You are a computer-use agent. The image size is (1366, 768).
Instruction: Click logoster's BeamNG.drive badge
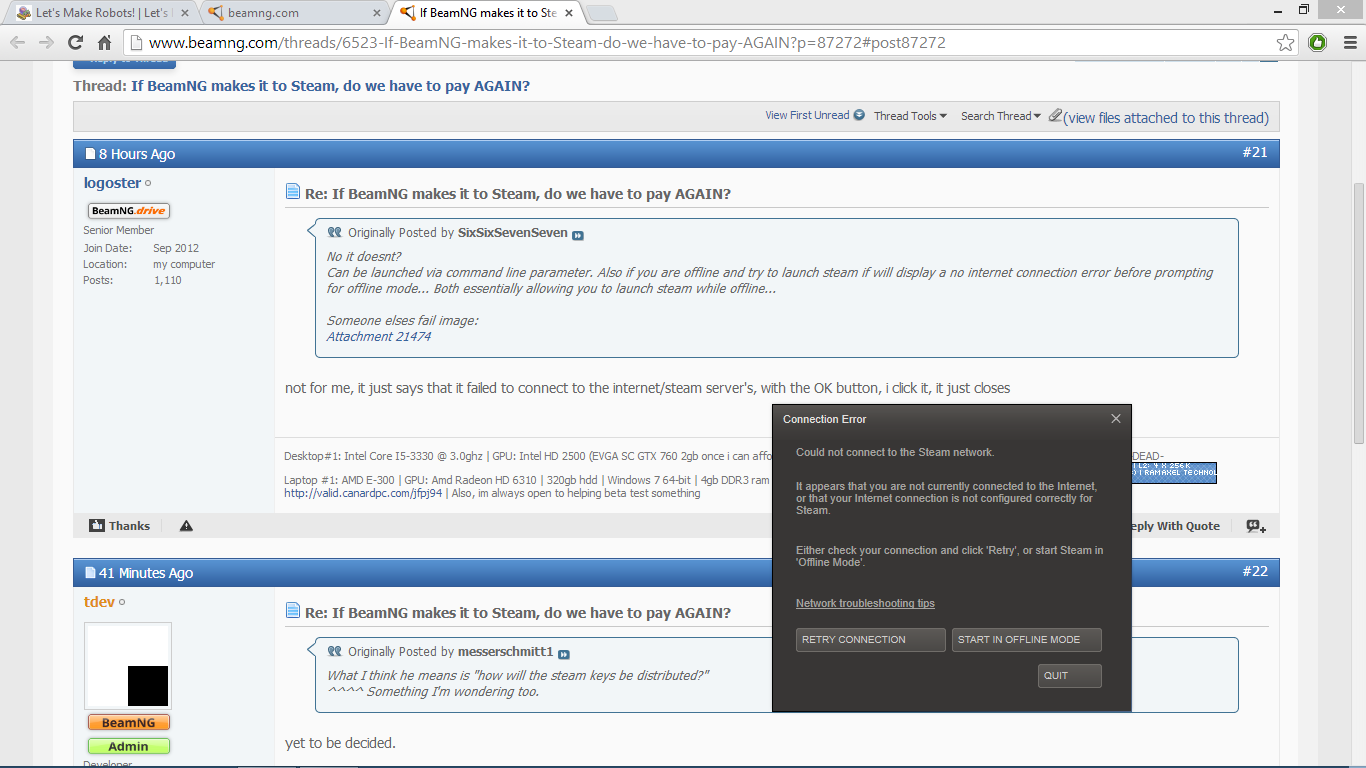click(129, 210)
